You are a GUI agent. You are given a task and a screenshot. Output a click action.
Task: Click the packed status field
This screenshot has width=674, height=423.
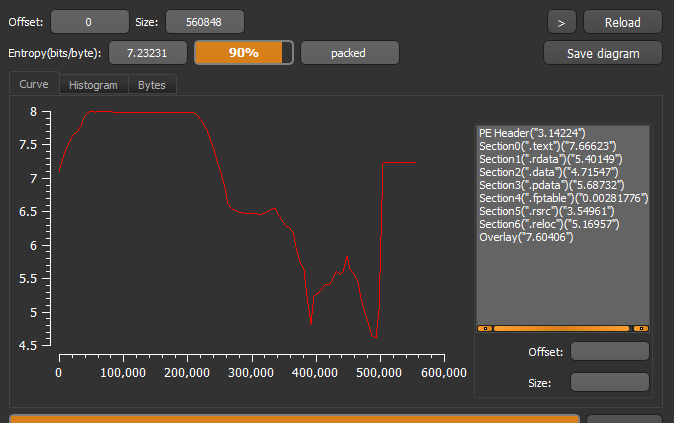click(349, 53)
